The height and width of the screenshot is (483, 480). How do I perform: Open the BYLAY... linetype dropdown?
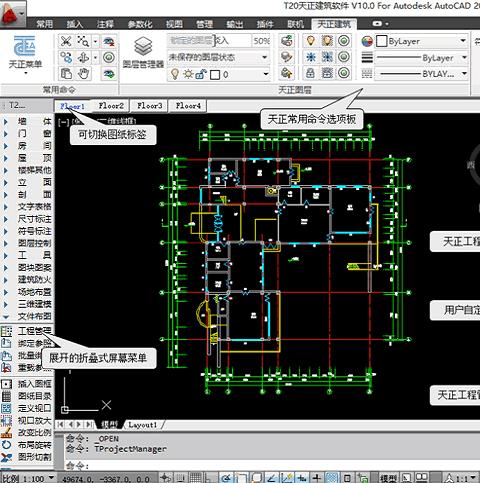464,73
